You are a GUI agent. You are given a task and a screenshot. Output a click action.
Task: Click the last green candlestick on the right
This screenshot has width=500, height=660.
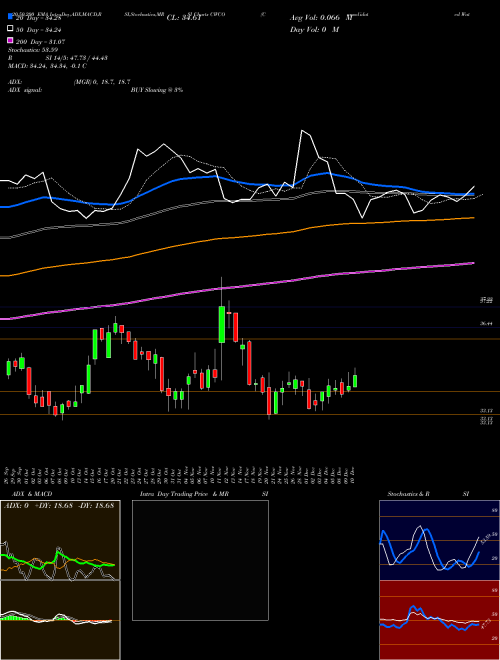click(x=355, y=381)
